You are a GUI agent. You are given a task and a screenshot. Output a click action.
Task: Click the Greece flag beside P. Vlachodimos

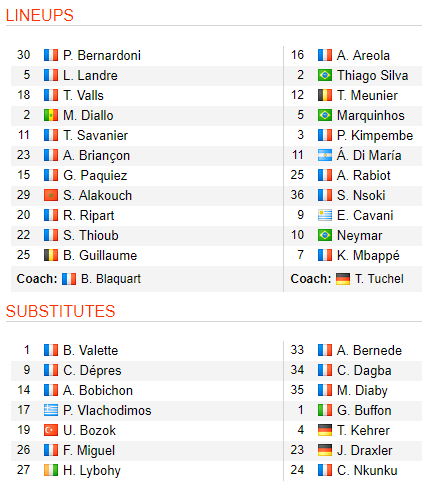(51, 410)
